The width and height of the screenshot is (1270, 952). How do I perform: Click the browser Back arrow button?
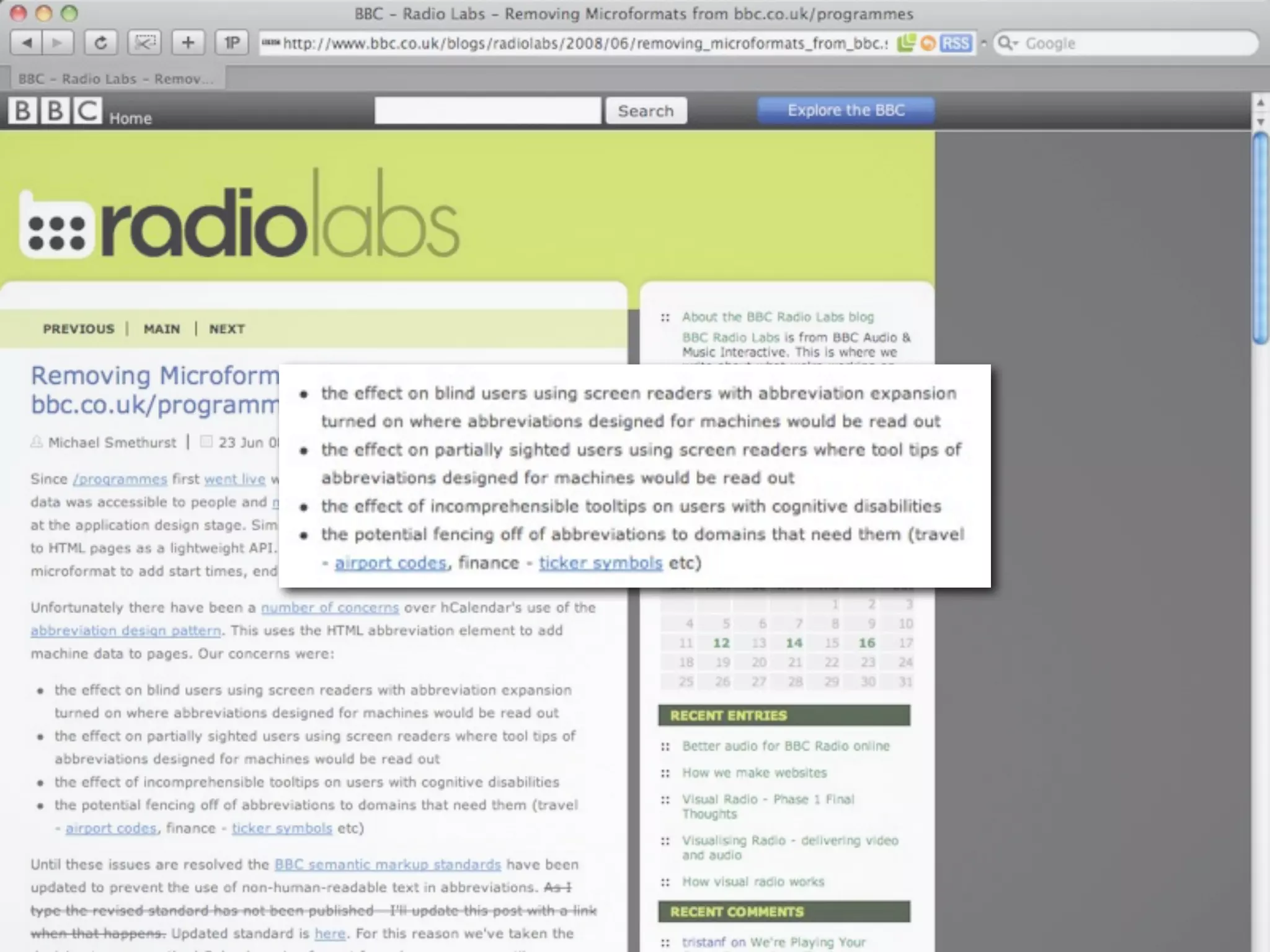[x=27, y=43]
